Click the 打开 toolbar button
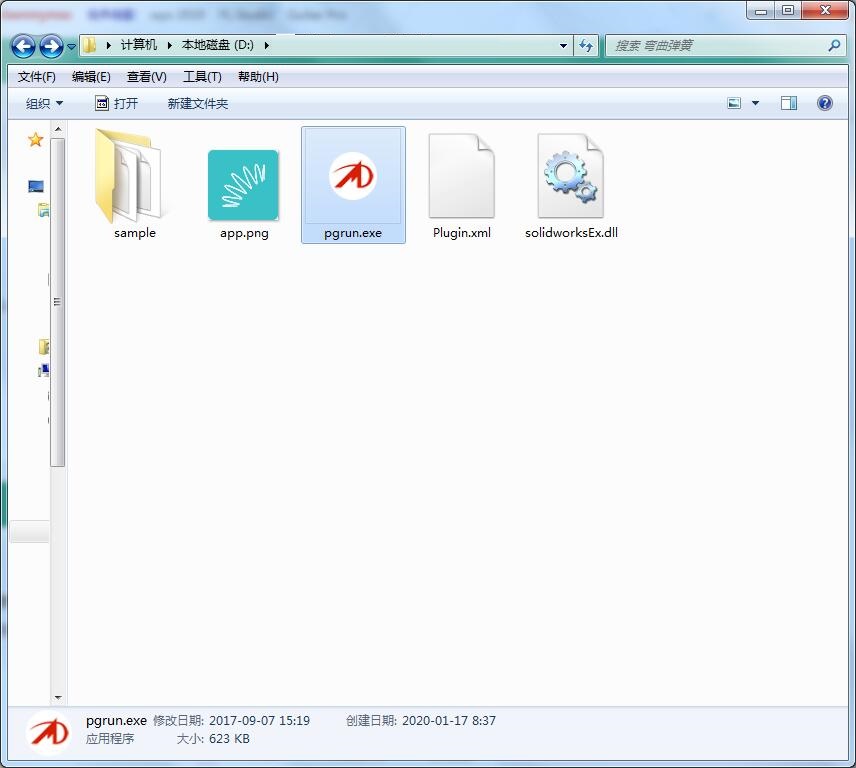The image size is (856, 768). [117, 103]
